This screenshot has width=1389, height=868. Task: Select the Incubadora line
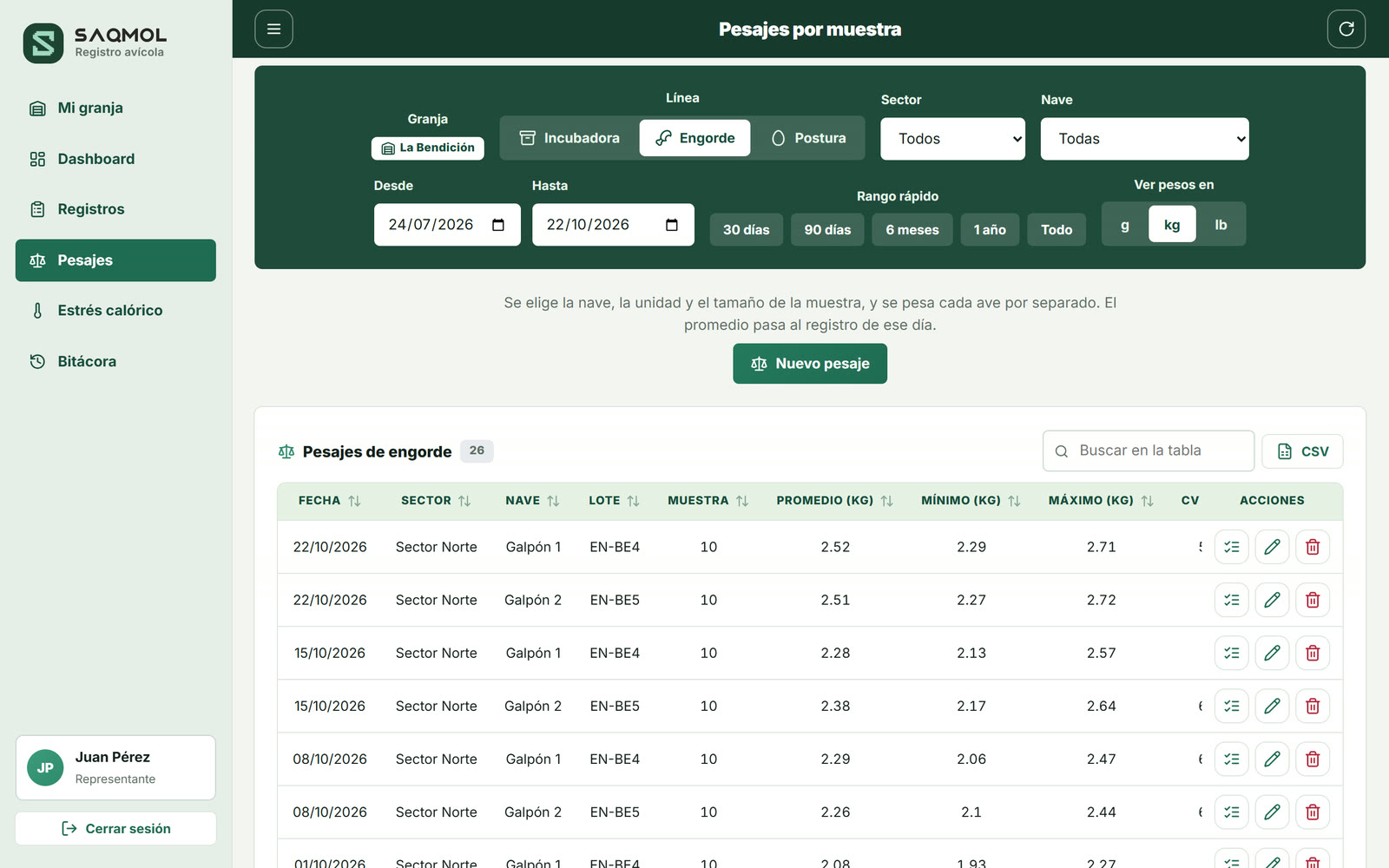coord(569,138)
